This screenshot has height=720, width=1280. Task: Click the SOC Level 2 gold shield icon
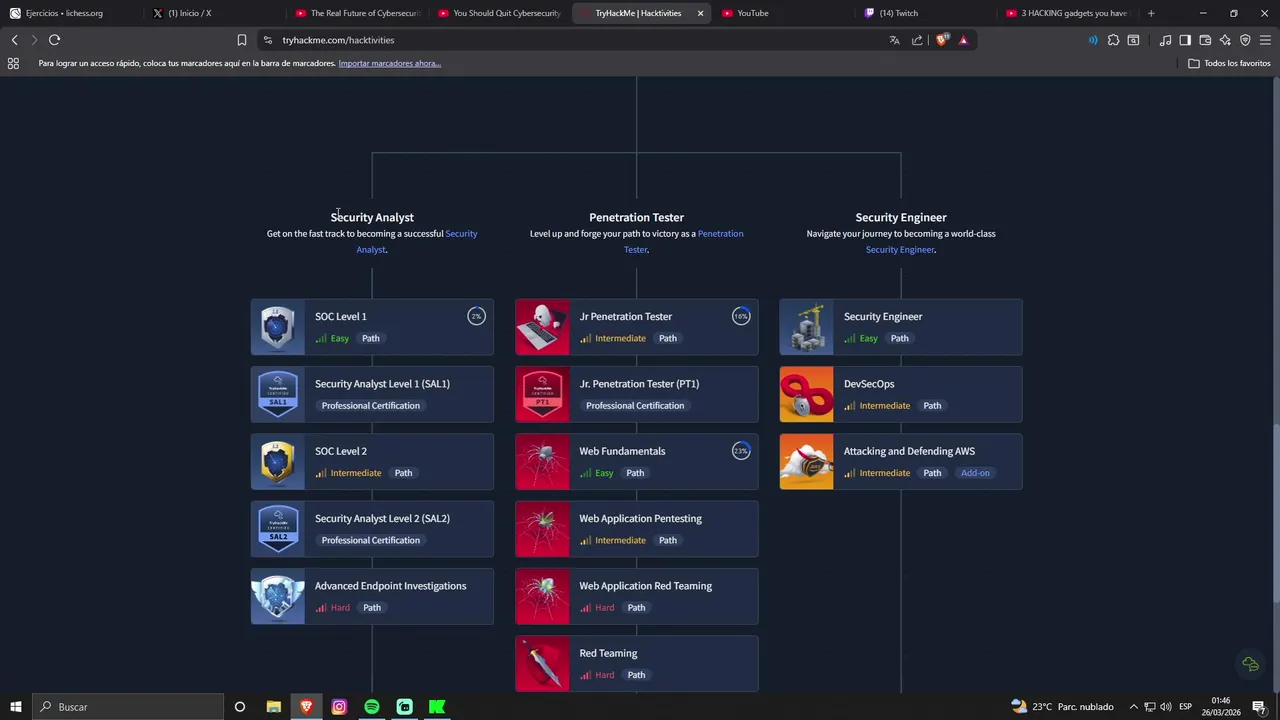[x=278, y=462]
